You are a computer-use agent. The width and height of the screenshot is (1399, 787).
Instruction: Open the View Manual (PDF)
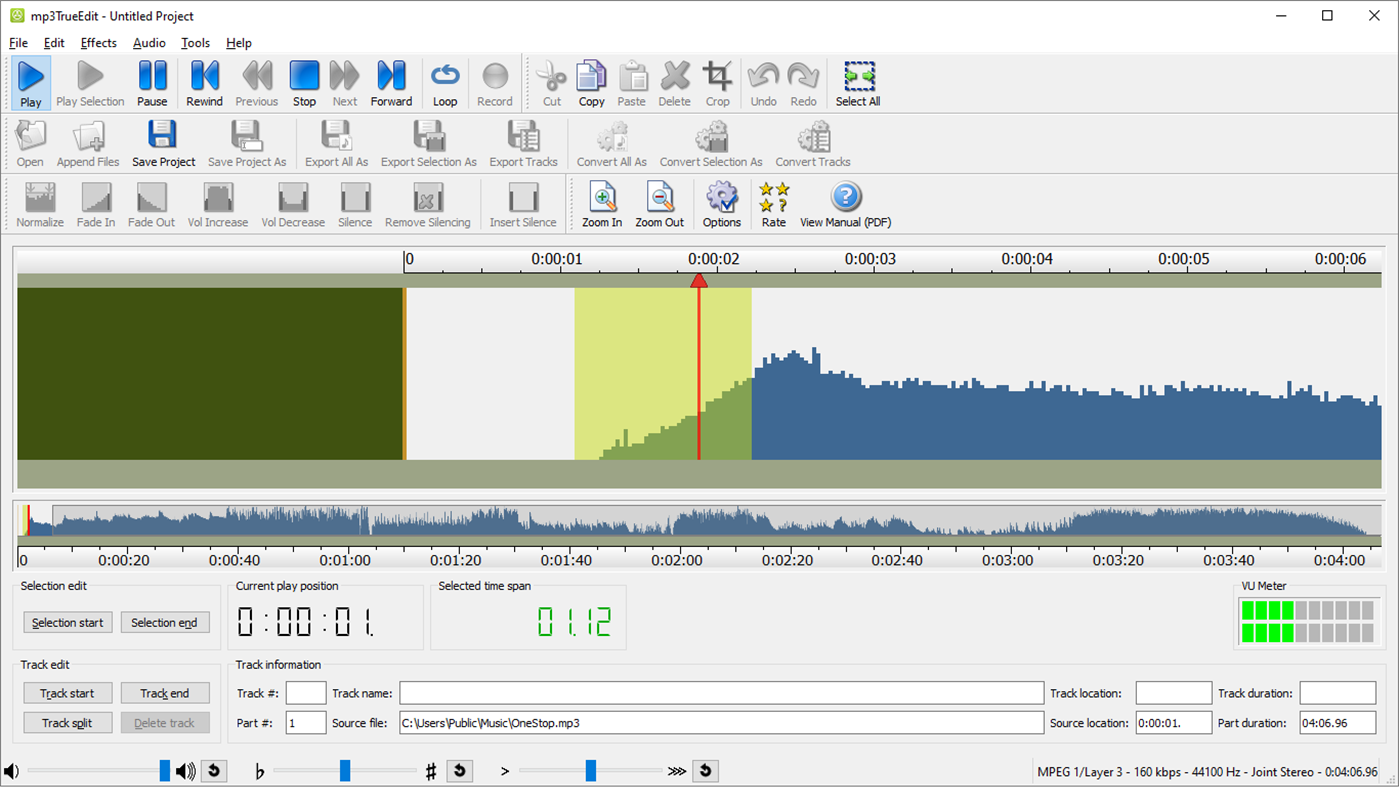click(845, 203)
